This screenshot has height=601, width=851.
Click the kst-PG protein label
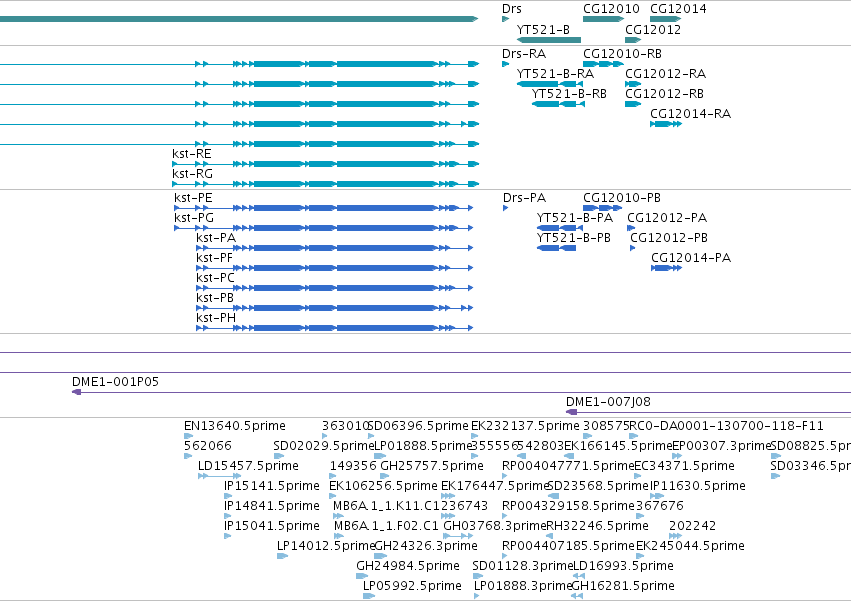194,218
